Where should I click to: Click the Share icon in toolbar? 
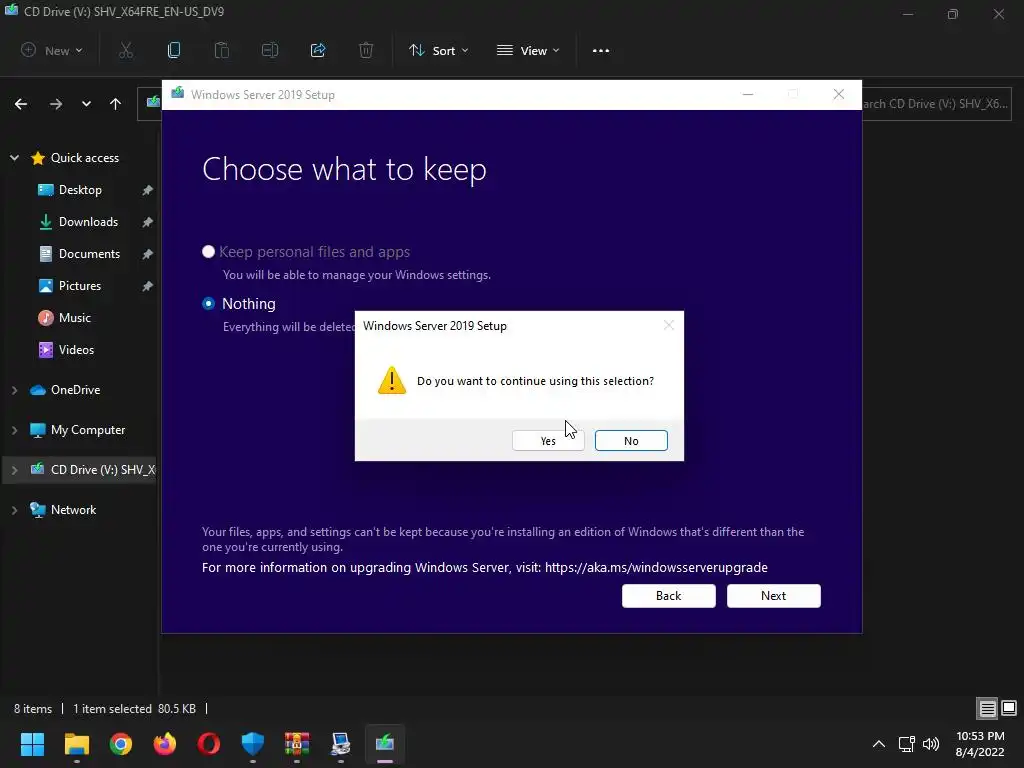[x=318, y=50]
